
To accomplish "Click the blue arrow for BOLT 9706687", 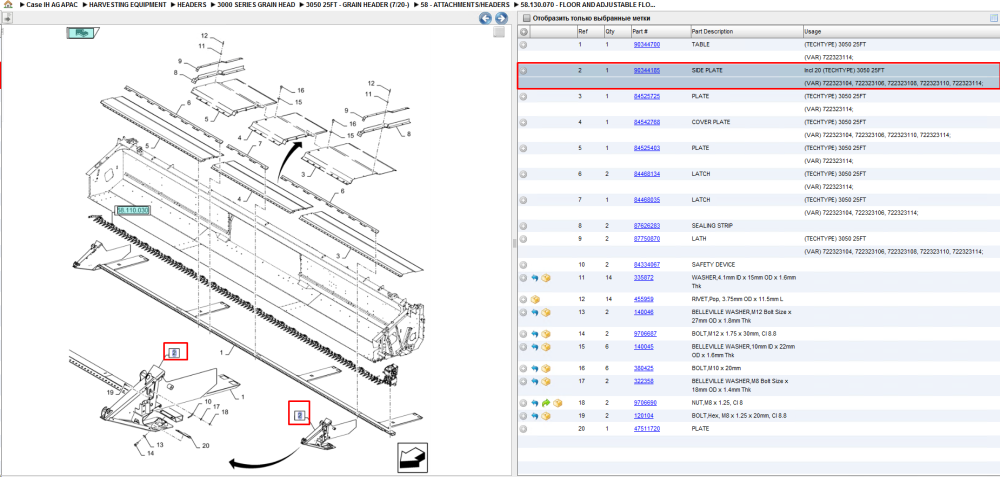I will tap(535, 334).
